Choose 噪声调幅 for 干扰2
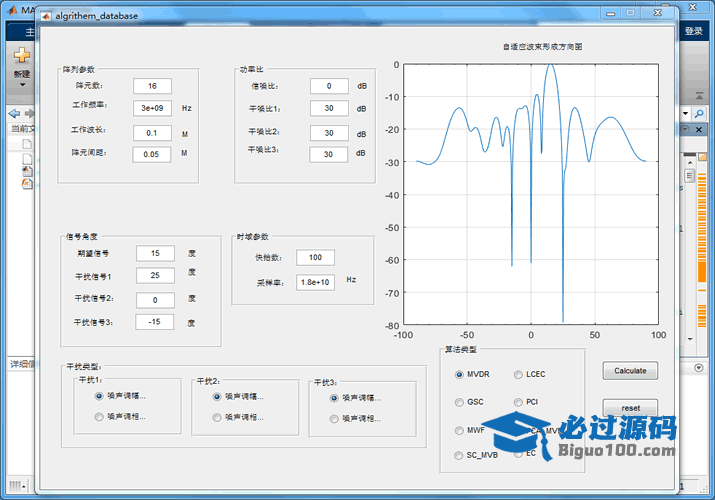Viewport: 715px width, 500px height. click(217, 397)
